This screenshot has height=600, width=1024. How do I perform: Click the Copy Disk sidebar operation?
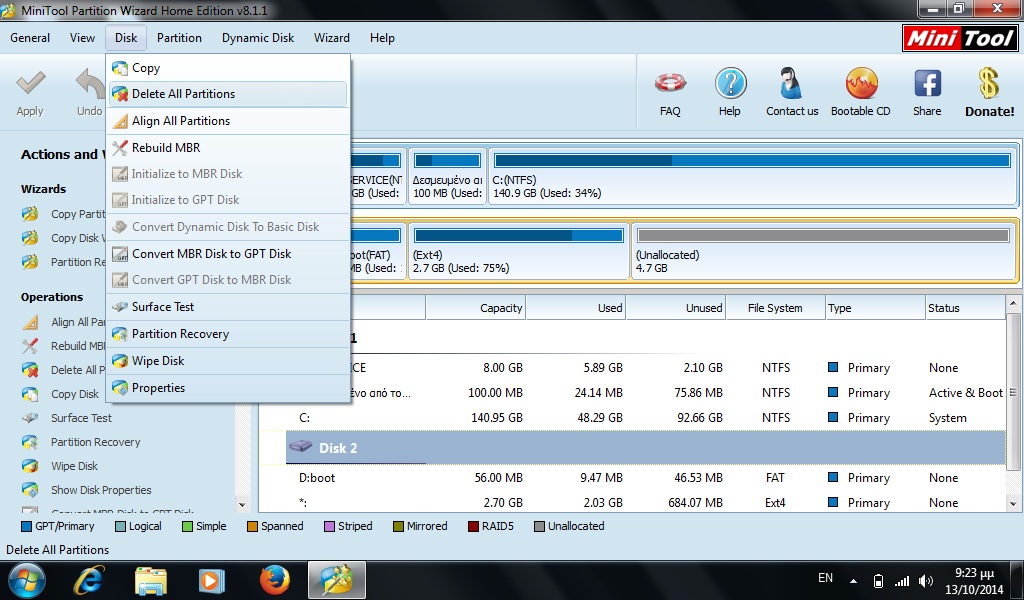point(75,394)
